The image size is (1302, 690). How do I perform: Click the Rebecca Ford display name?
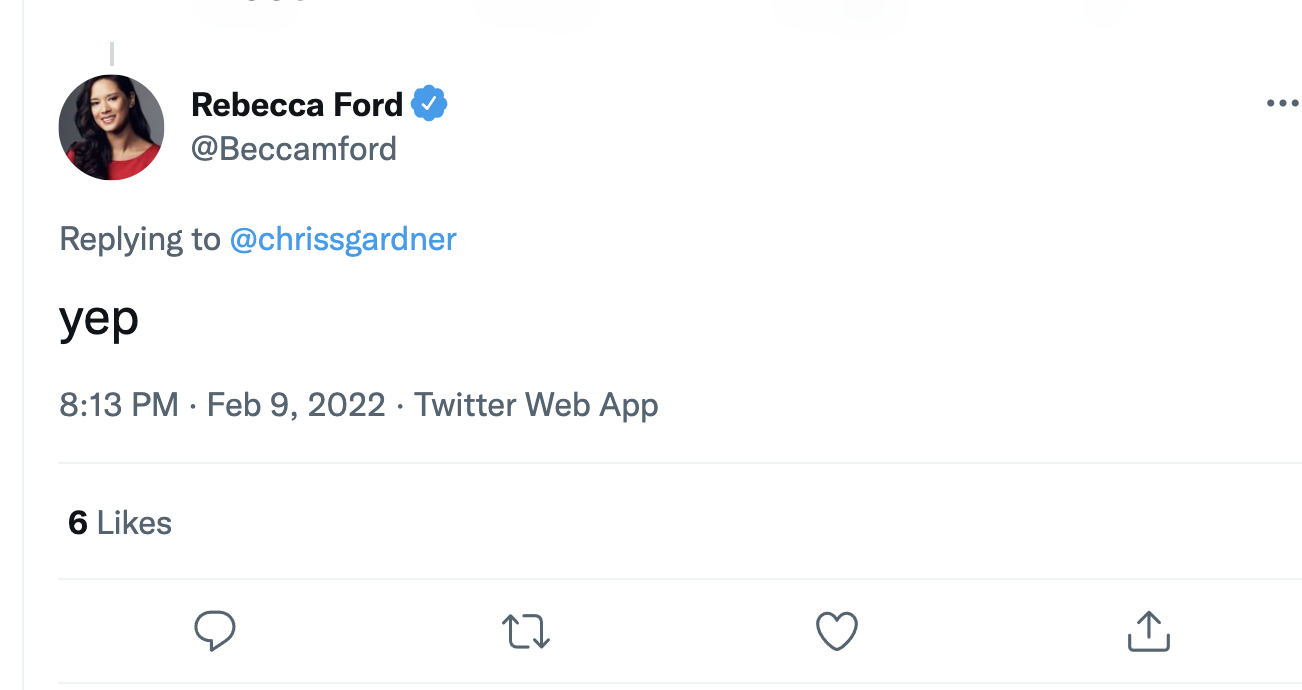tap(297, 104)
